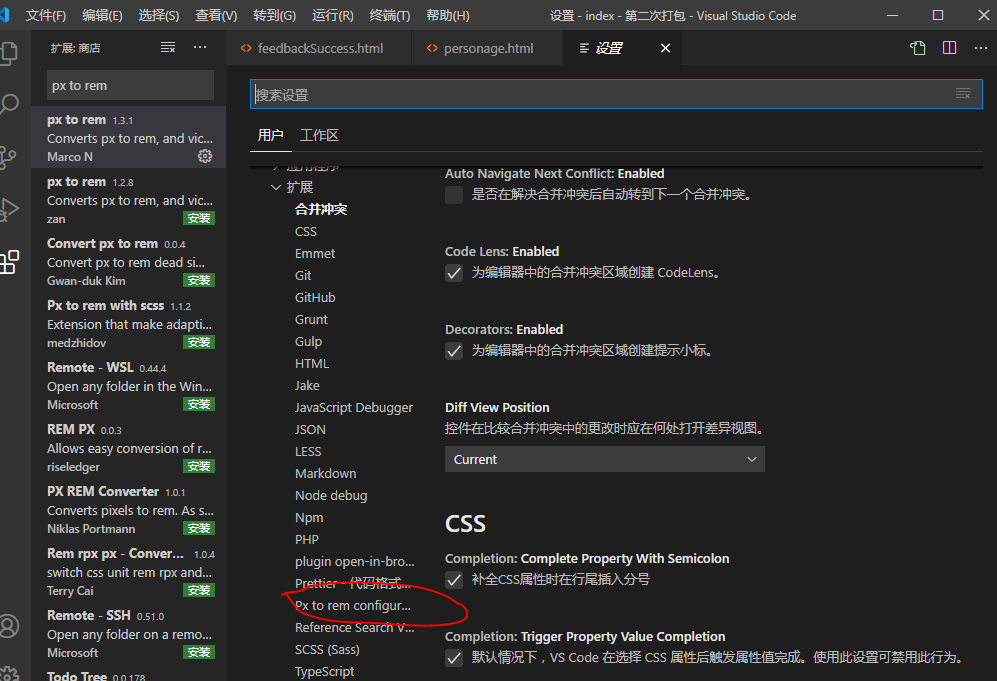
Task: Open the Source Control view icon
Action: pyautogui.click(x=8, y=157)
